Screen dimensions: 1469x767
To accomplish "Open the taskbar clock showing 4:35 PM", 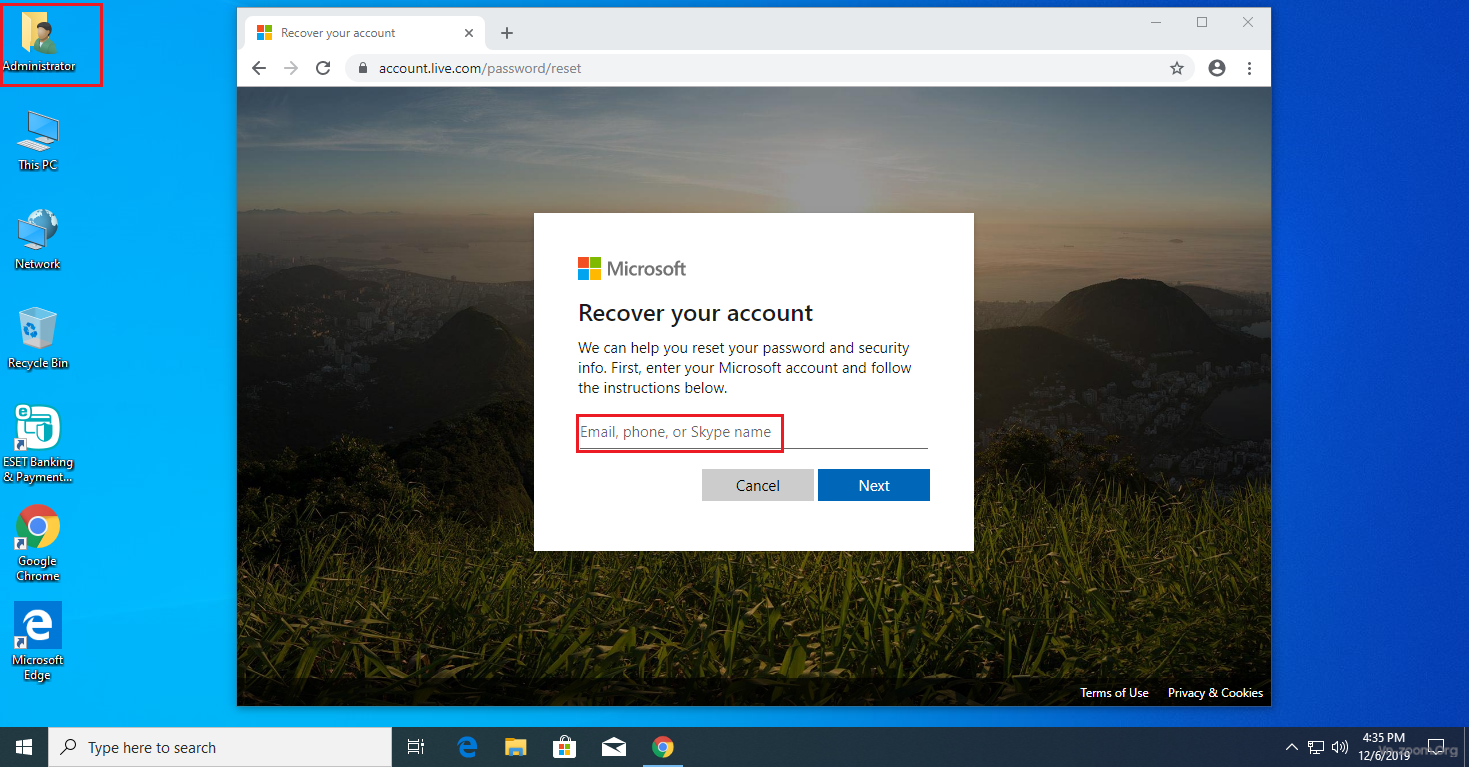I will (x=1384, y=746).
